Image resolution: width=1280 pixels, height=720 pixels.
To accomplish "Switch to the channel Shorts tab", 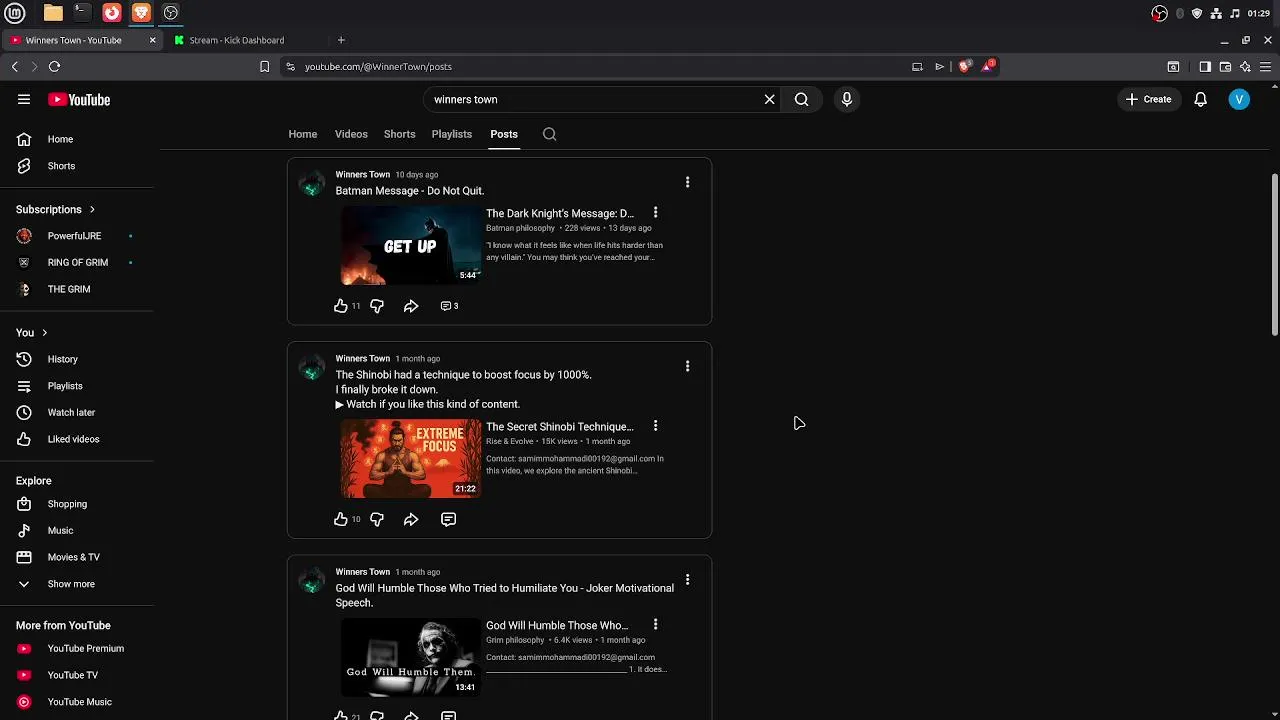I will [x=399, y=134].
